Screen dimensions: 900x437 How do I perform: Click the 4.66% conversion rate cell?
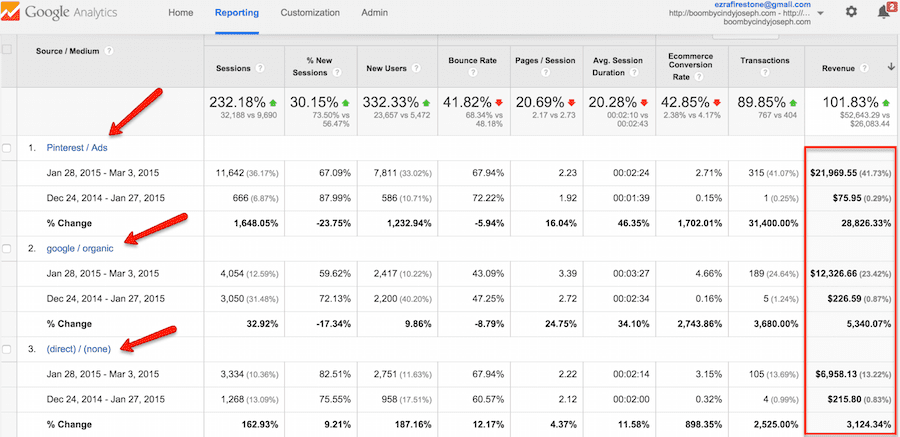click(709, 273)
